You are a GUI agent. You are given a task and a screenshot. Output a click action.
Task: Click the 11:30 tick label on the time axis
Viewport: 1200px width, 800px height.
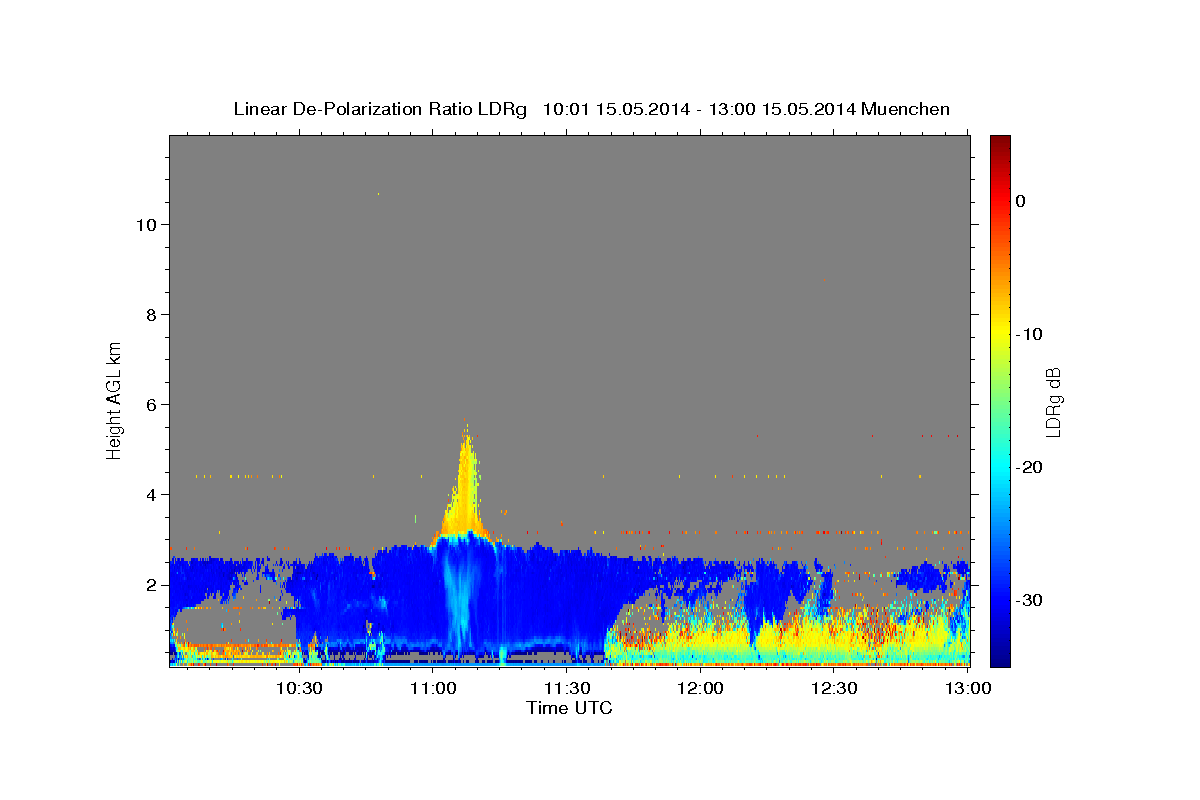point(567,688)
